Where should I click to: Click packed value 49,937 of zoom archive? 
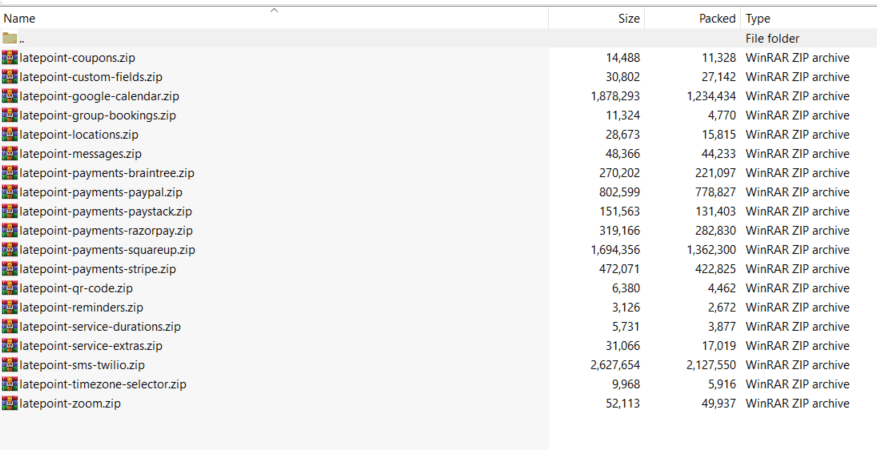tap(719, 404)
